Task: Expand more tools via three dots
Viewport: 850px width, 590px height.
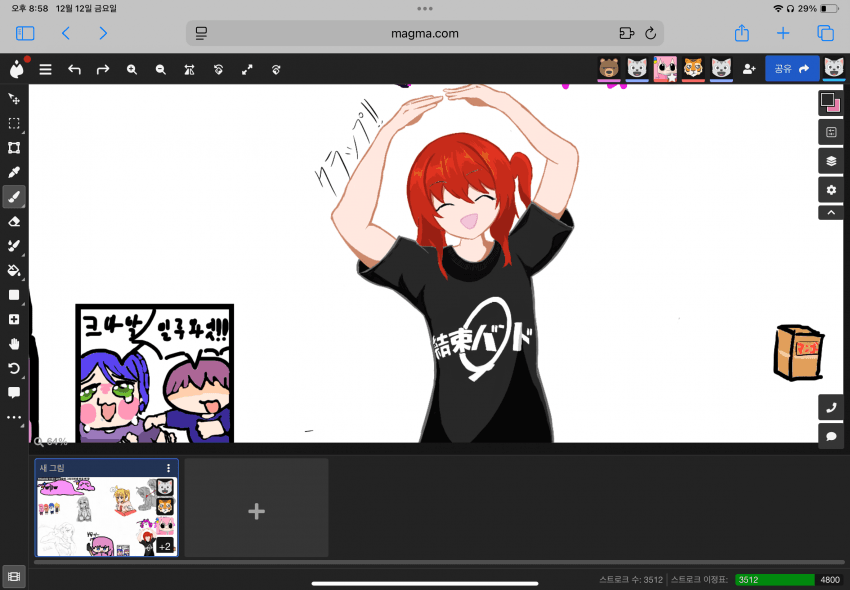Action: 14,418
